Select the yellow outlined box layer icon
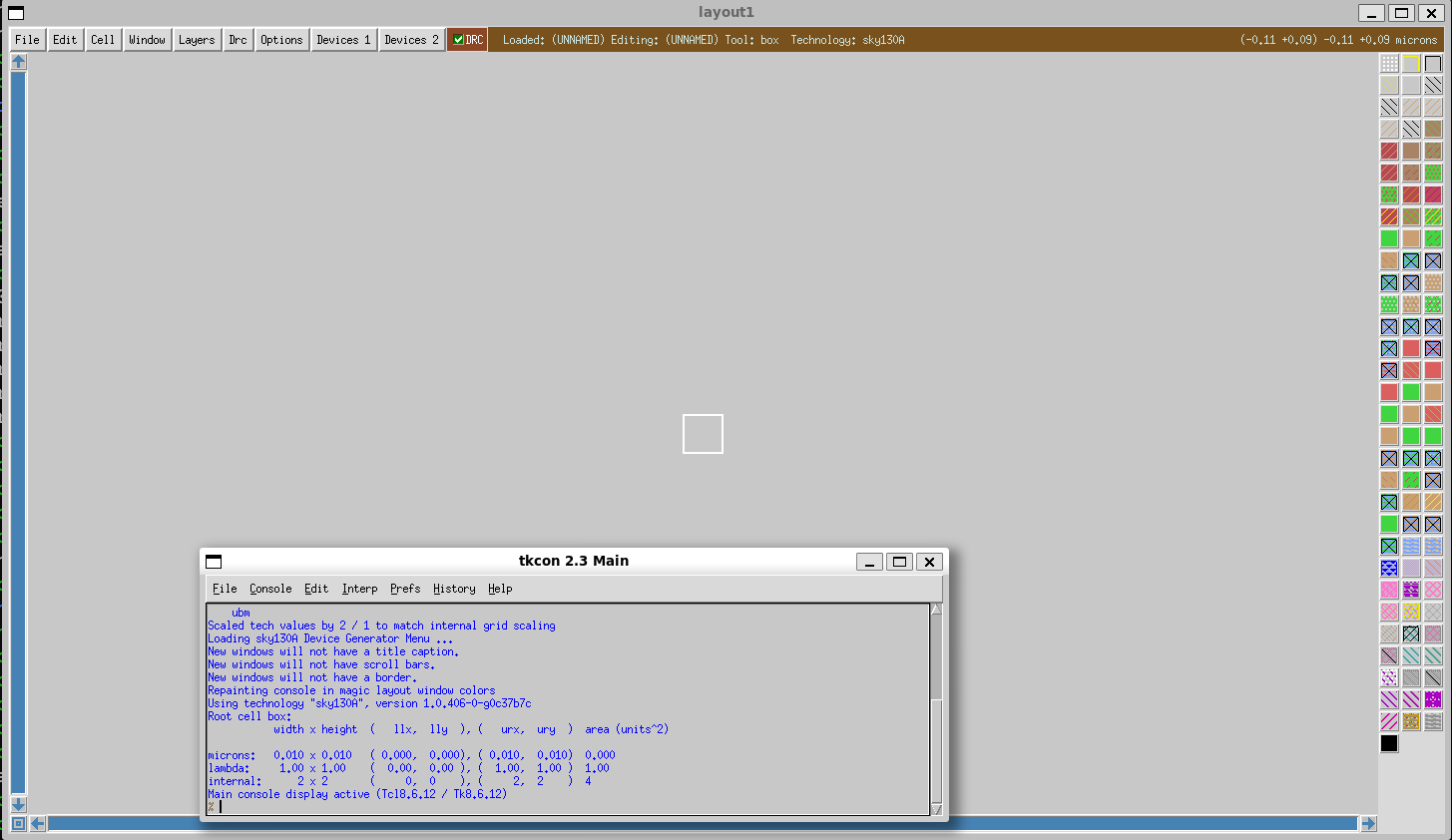Screen dimensions: 1452x840 click(1411, 63)
